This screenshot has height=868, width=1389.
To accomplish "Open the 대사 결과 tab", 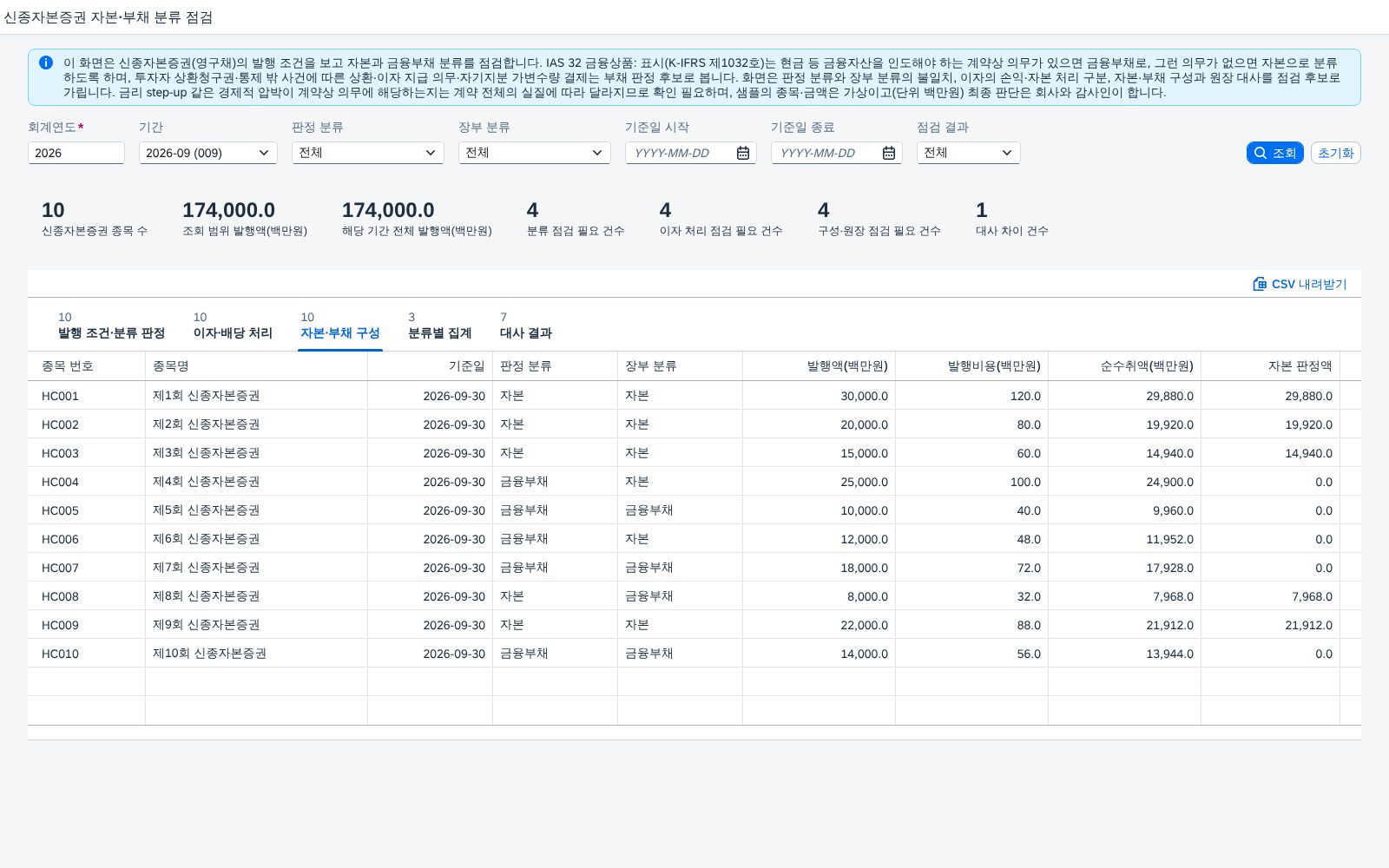I will tap(526, 325).
